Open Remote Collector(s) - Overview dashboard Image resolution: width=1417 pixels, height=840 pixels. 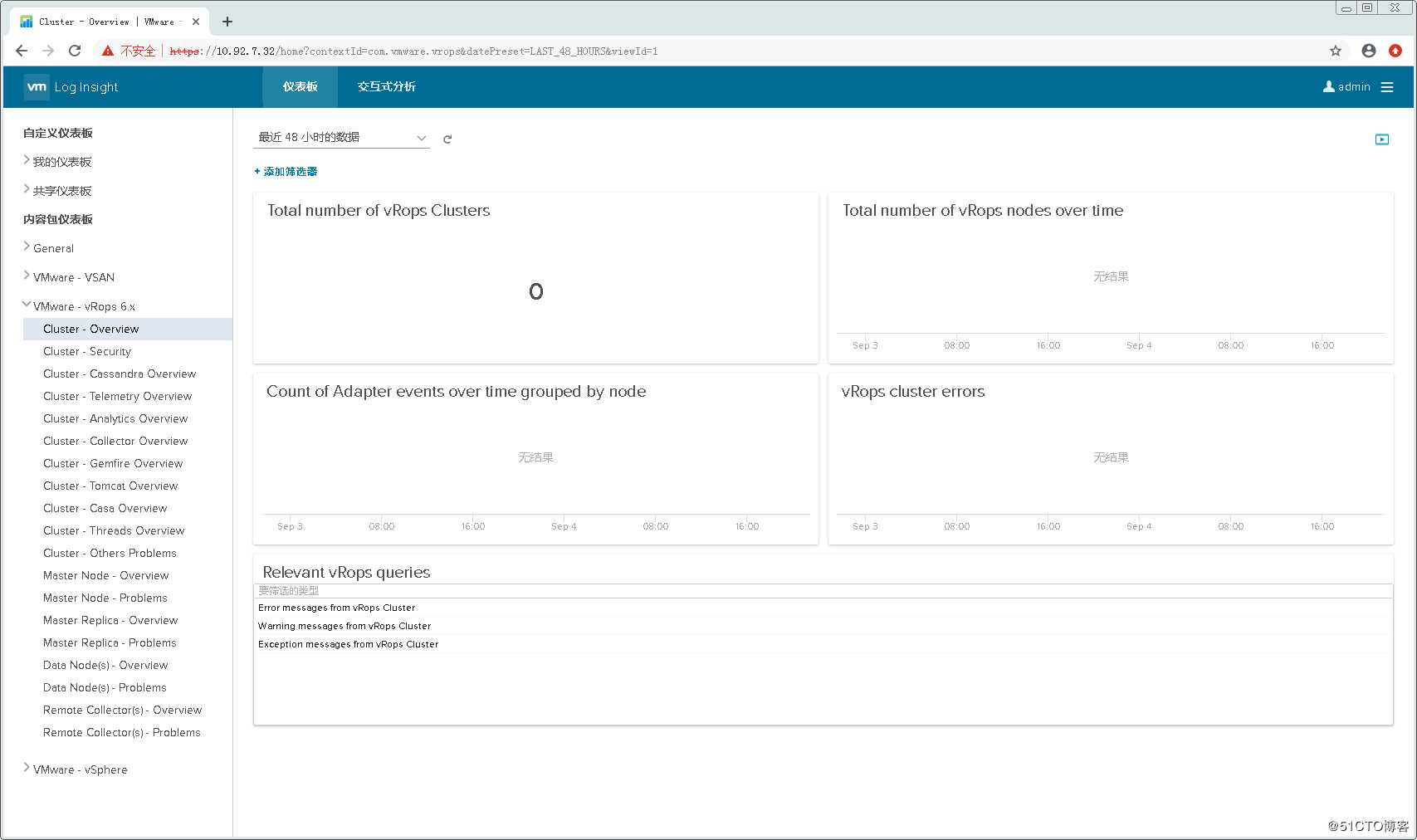[x=123, y=710]
